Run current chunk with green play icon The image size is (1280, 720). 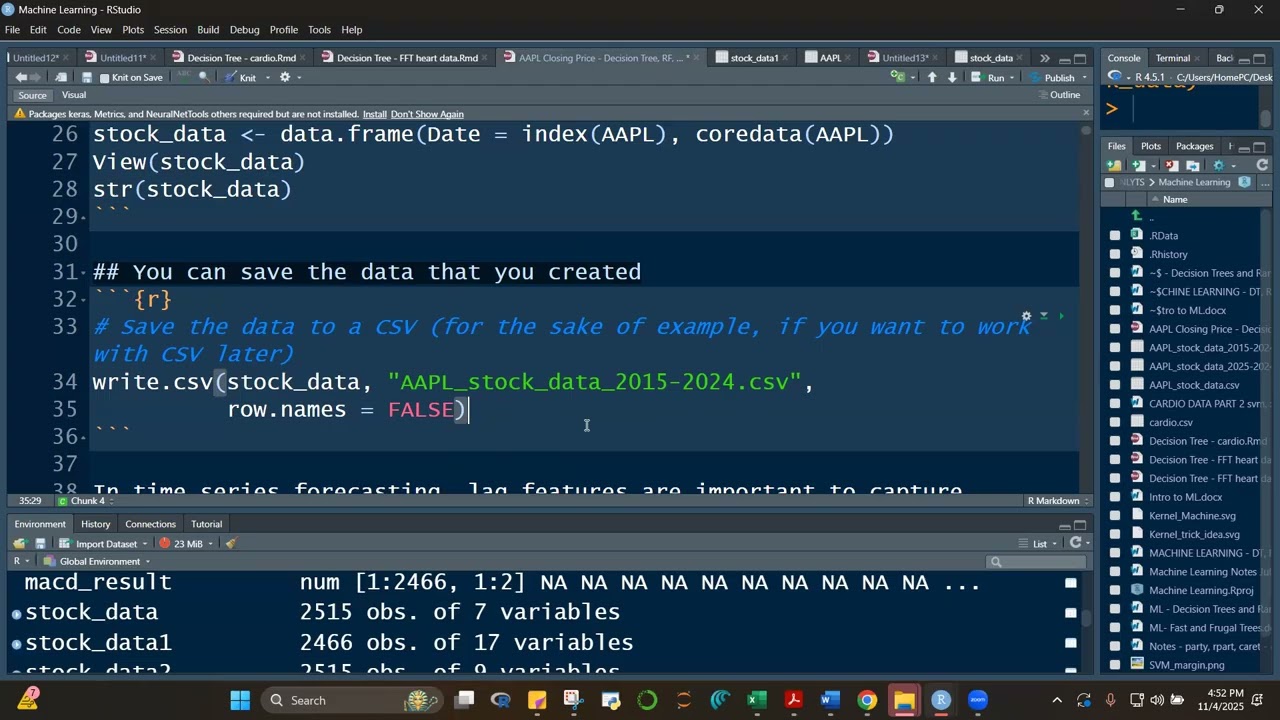[x=1061, y=316]
